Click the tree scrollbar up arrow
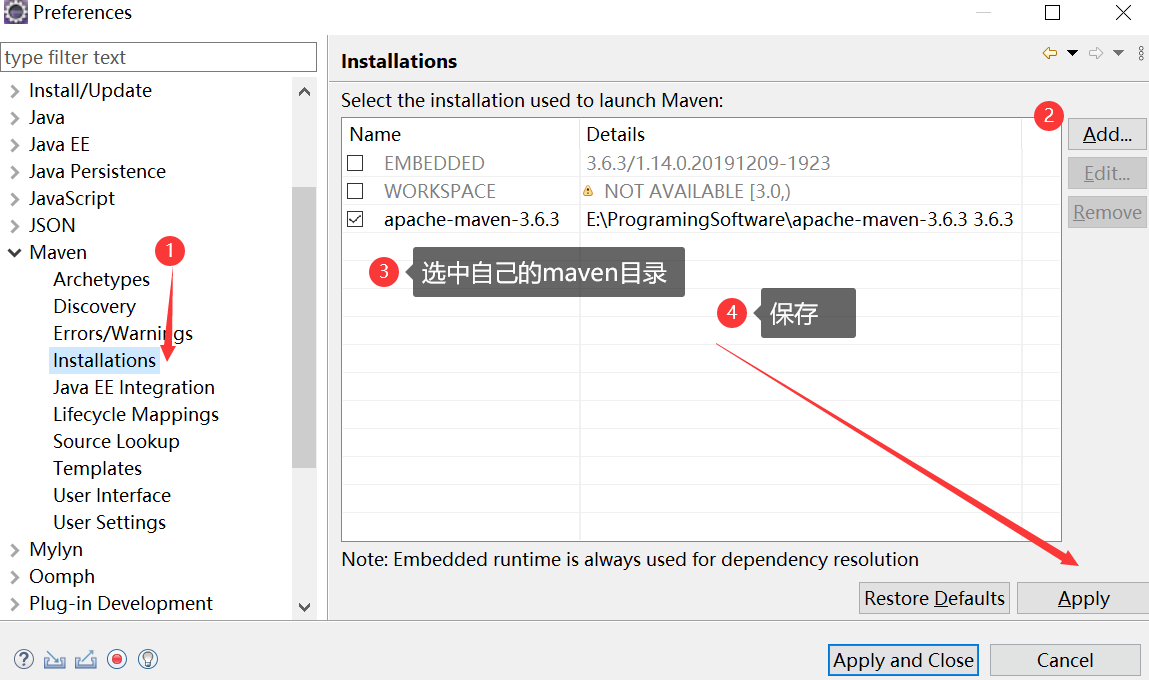The height and width of the screenshot is (680, 1149). pyautogui.click(x=305, y=92)
